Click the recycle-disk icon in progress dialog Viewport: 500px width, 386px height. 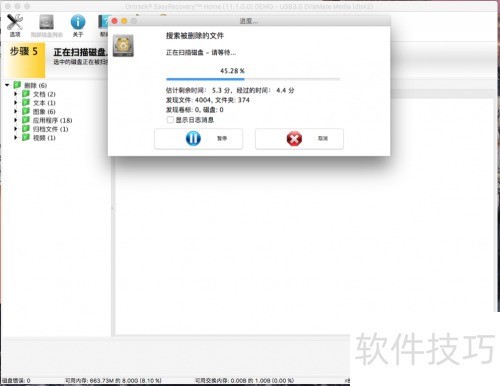click(x=123, y=45)
